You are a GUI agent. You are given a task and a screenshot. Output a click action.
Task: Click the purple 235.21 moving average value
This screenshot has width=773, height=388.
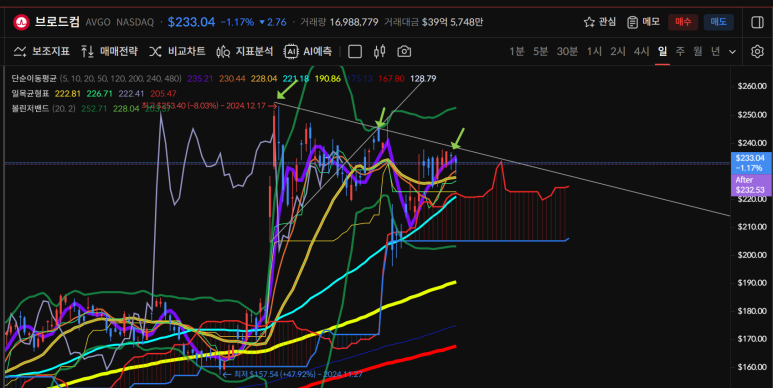(199, 78)
